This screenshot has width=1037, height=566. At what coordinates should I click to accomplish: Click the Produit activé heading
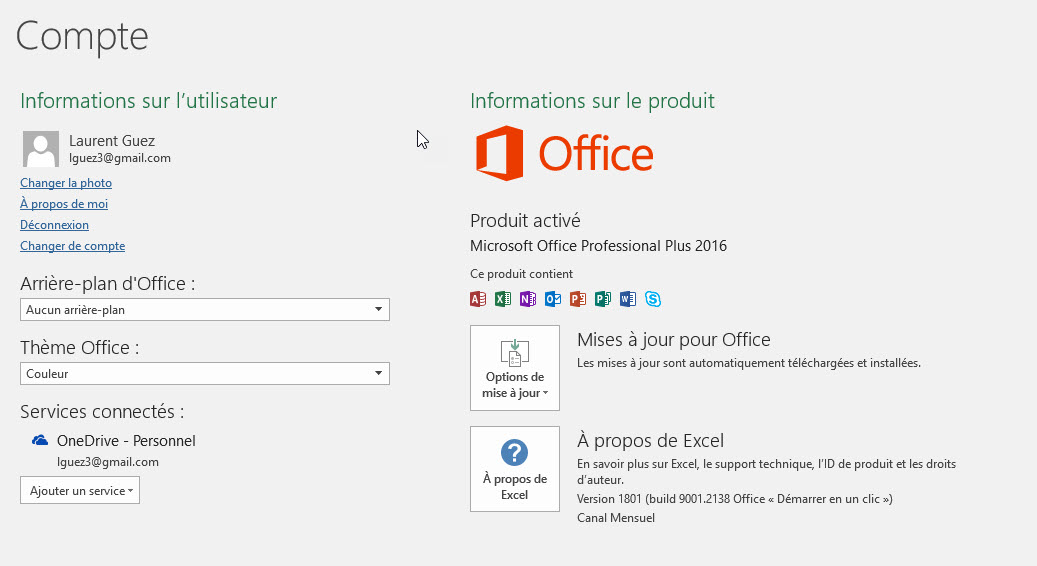point(525,220)
